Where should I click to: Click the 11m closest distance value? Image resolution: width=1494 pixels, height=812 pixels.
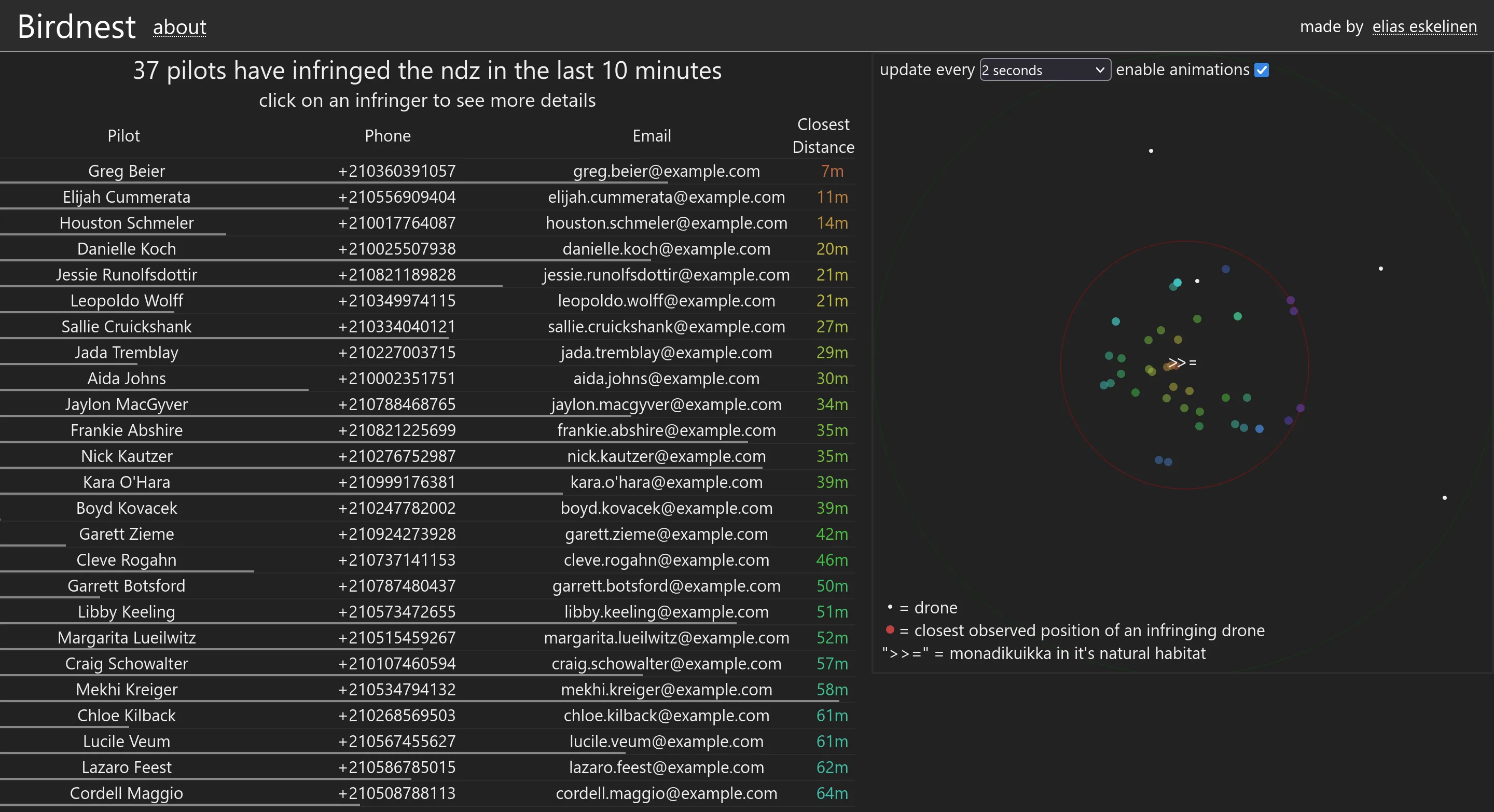[x=832, y=197]
